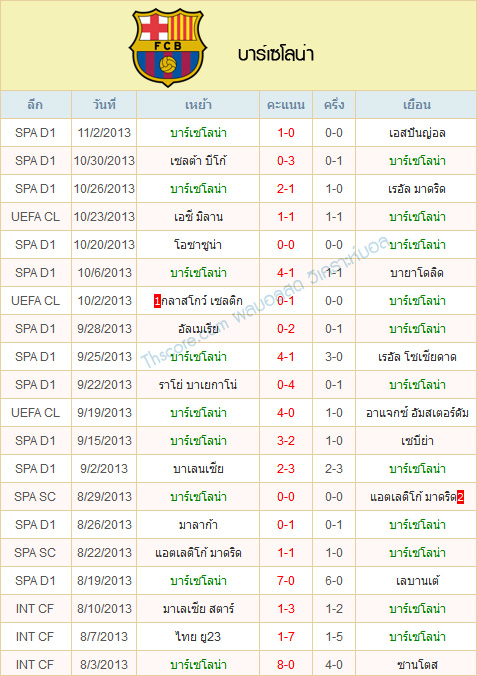Select the date 10/2/2013
477x676 pixels.
coord(104,301)
